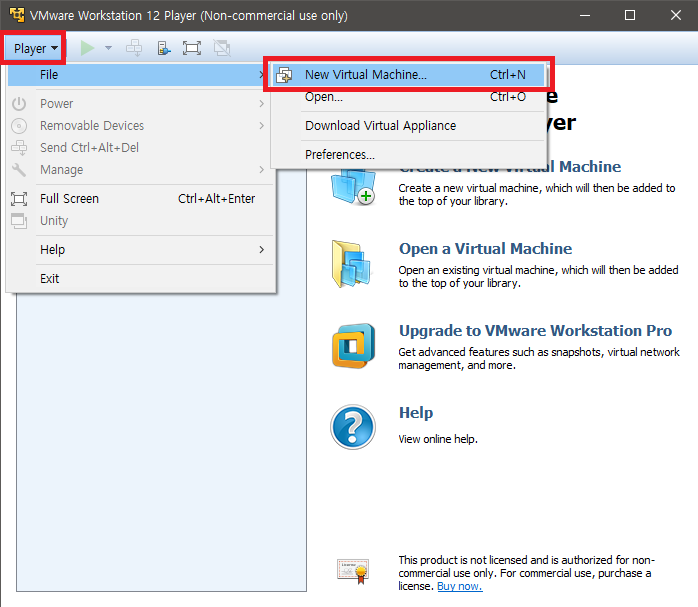Click the blue question mark Help icon
The height and width of the screenshot is (607, 698).
(353, 427)
